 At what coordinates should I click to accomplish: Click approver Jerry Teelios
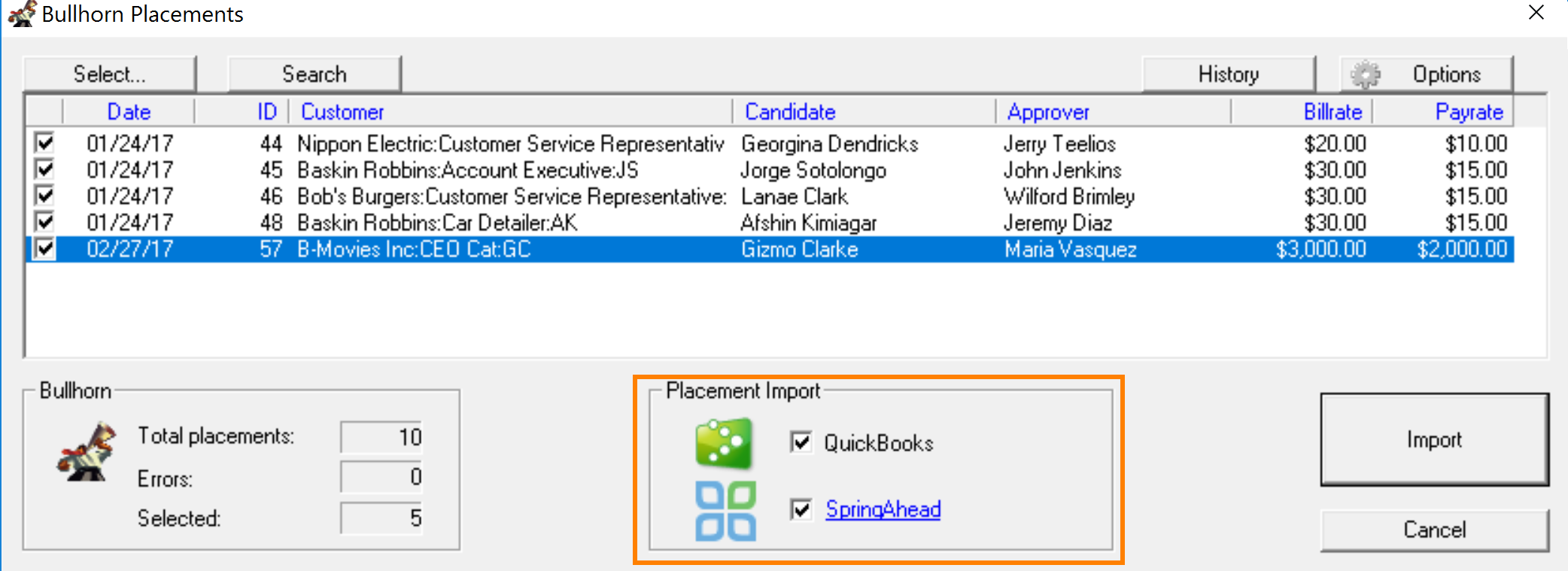pyautogui.click(x=1059, y=143)
